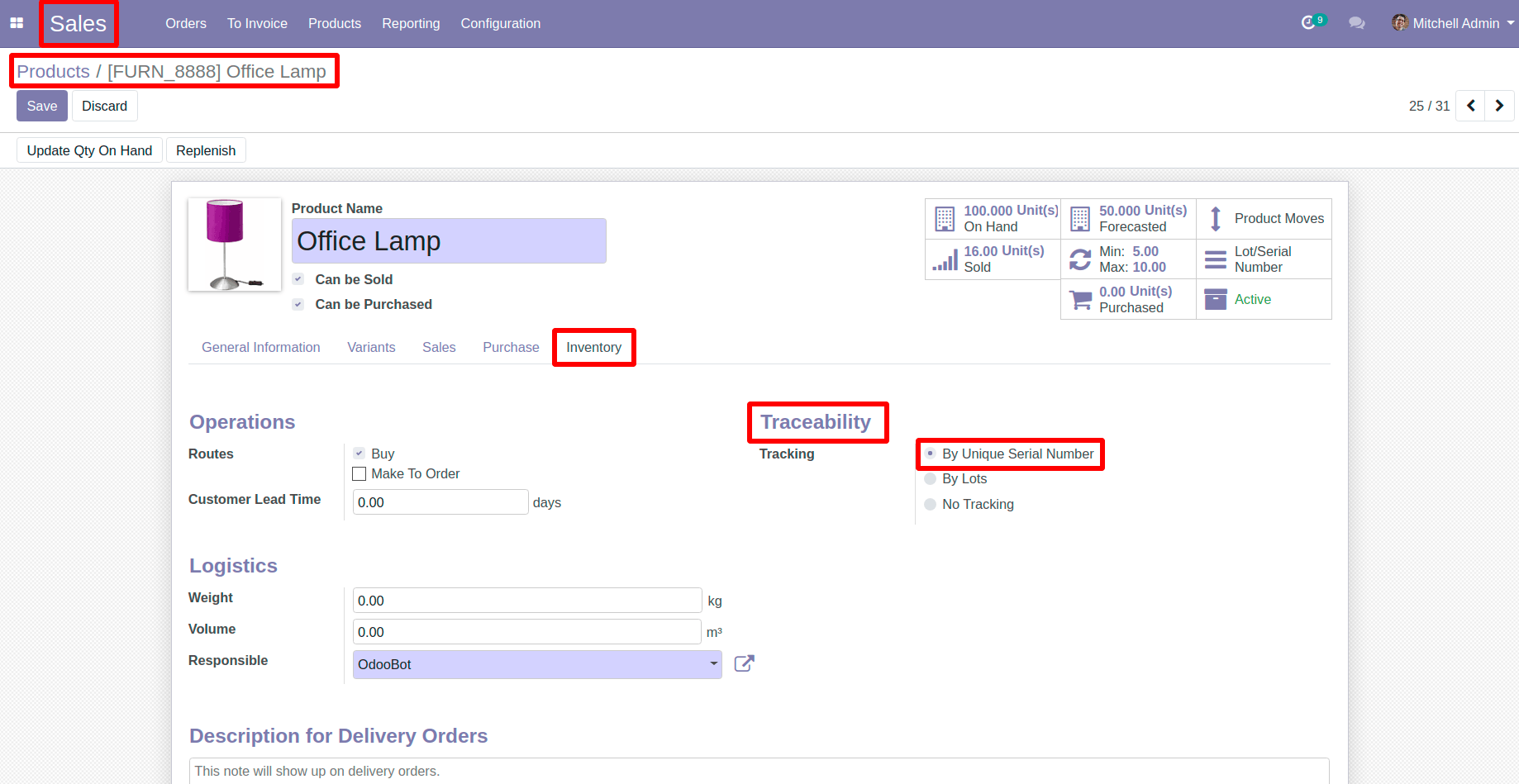
Task: Open Responsible external link icon
Action: pyautogui.click(x=744, y=663)
